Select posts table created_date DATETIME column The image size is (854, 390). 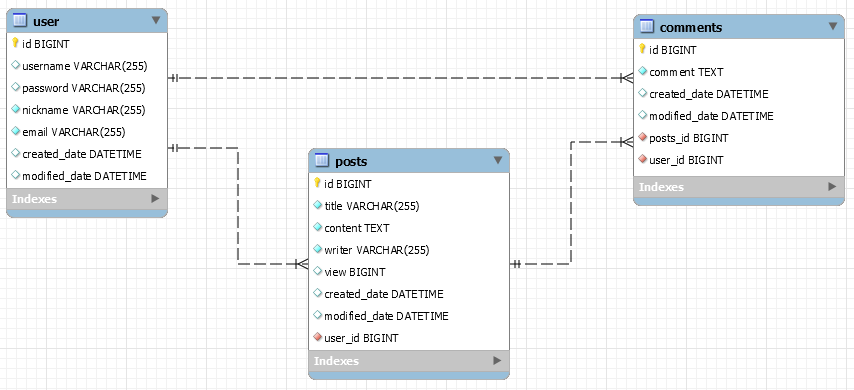384,294
